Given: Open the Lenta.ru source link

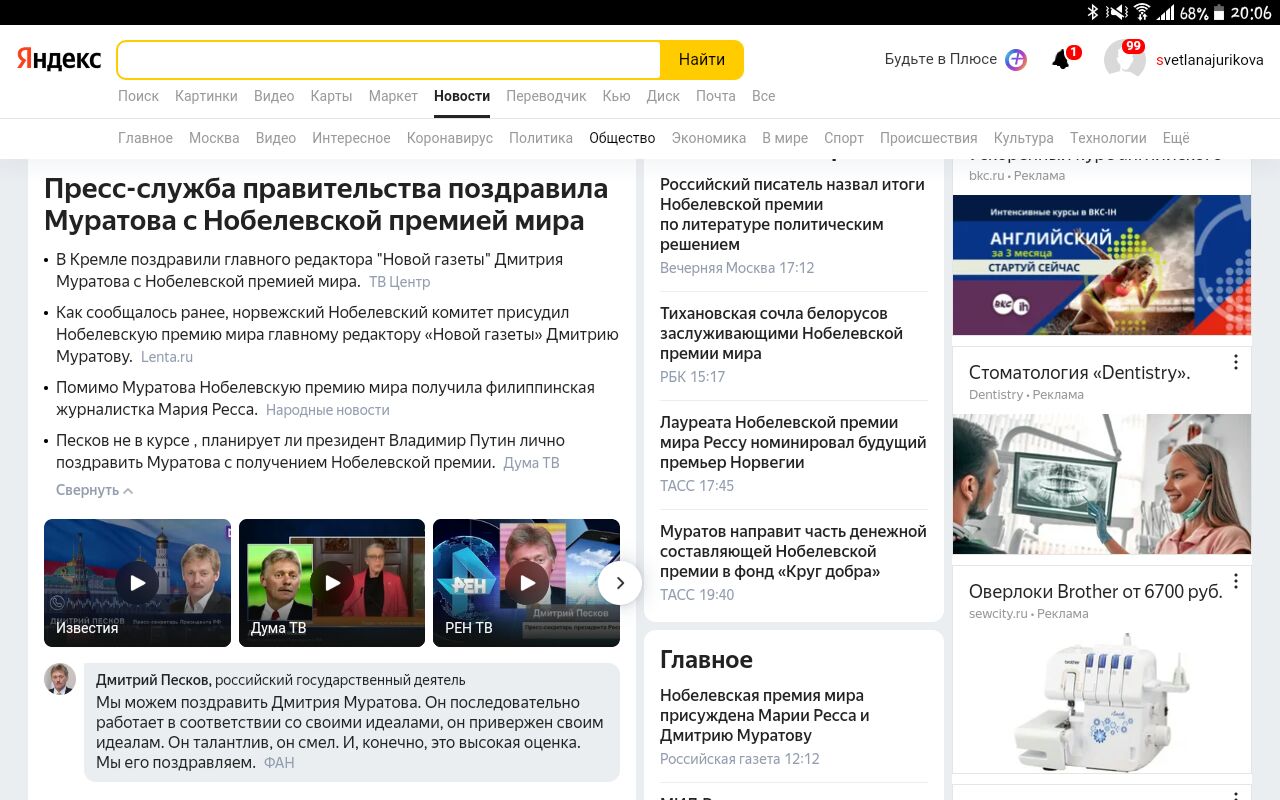Looking at the screenshot, I should 167,357.
